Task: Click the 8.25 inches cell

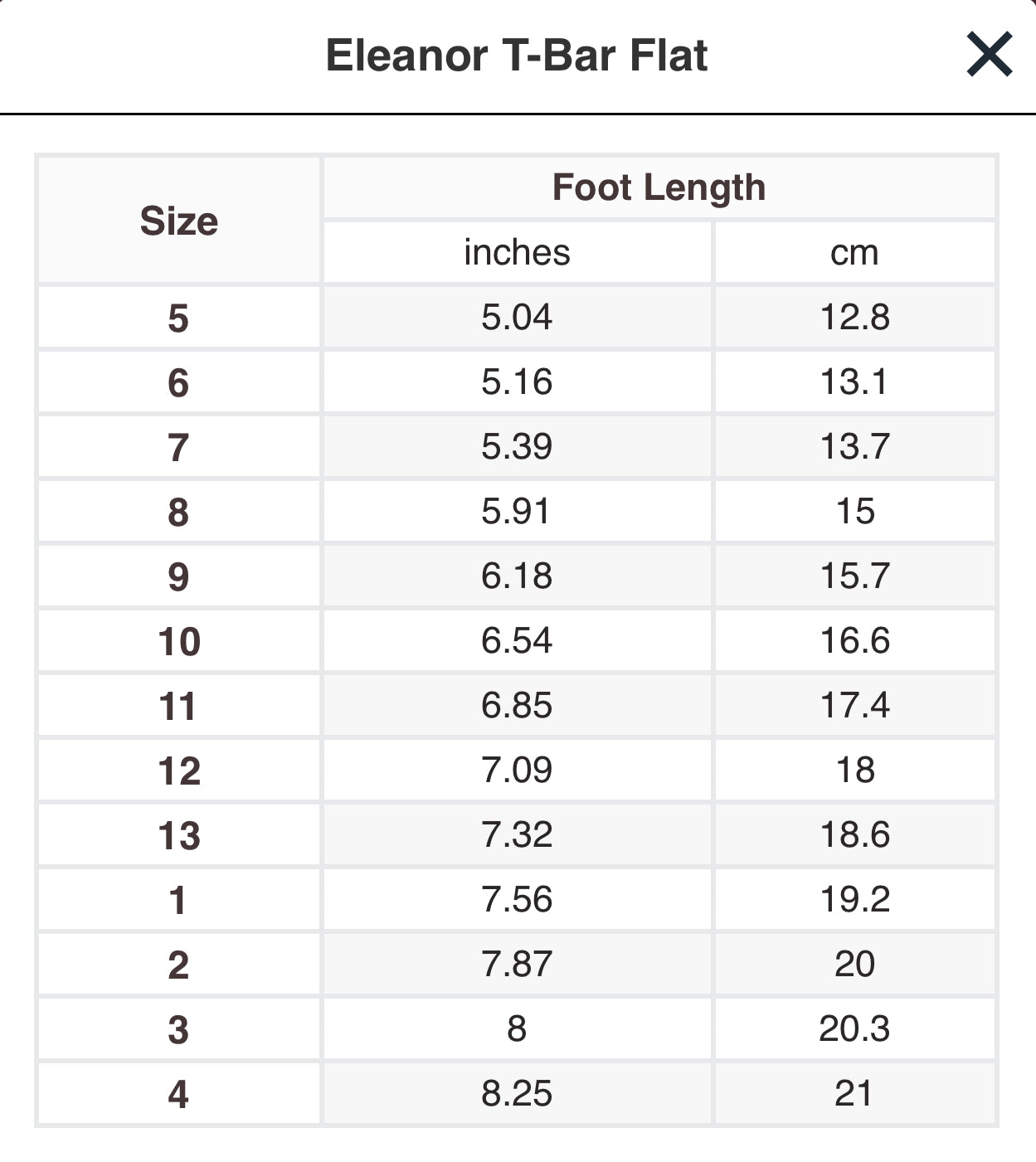Action: point(517,1094)
